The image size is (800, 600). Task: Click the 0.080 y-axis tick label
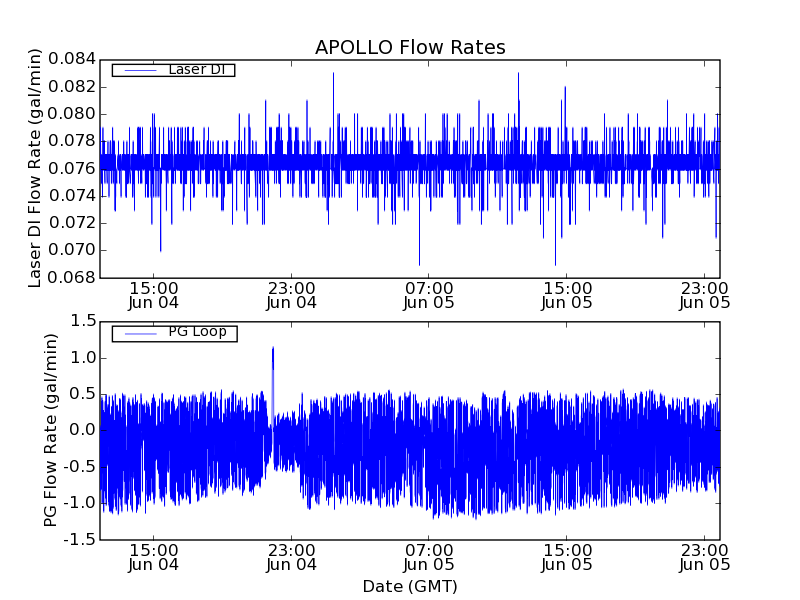(72, 114)
